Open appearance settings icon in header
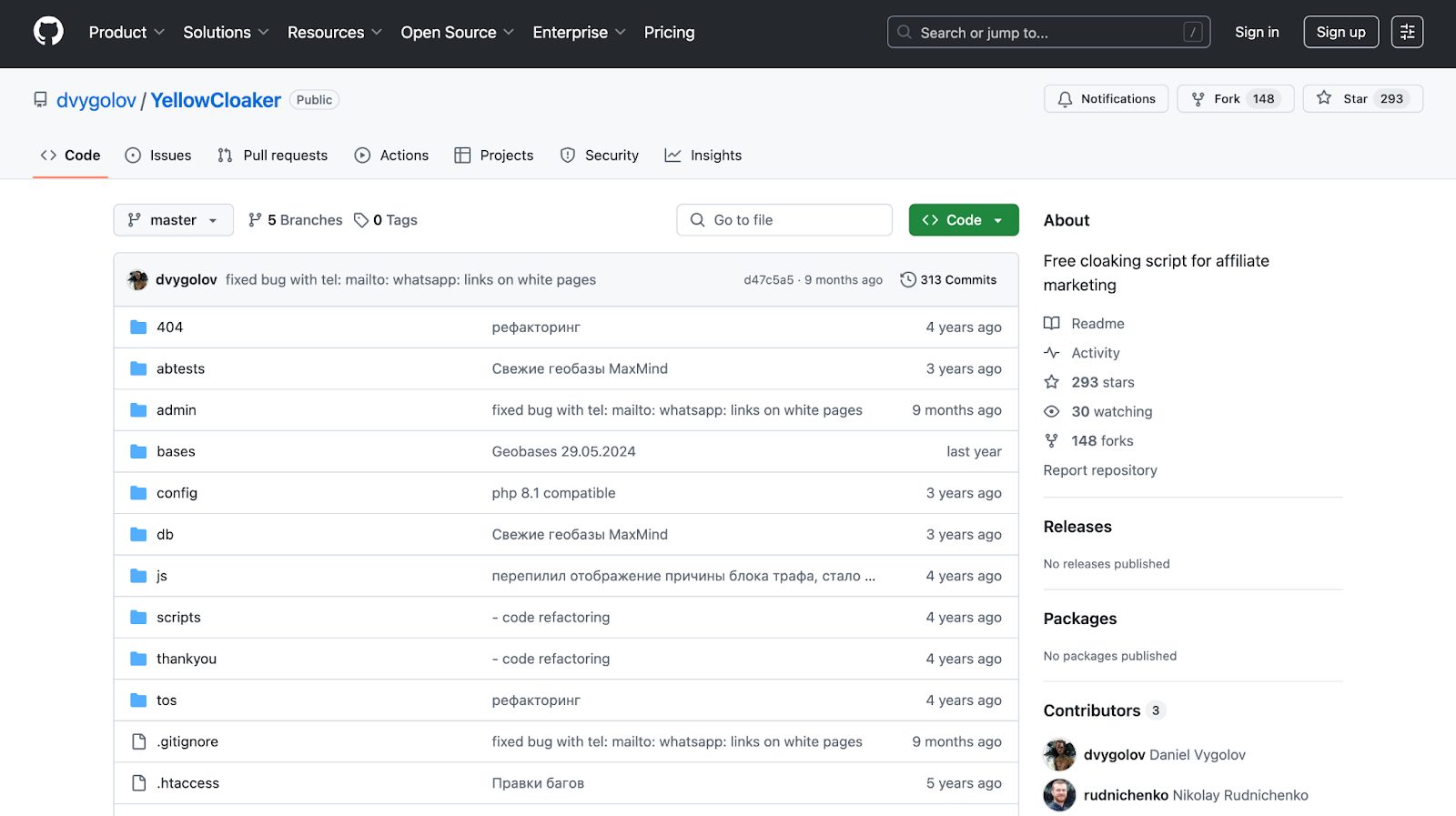1456x816 pixels. 1407,32
